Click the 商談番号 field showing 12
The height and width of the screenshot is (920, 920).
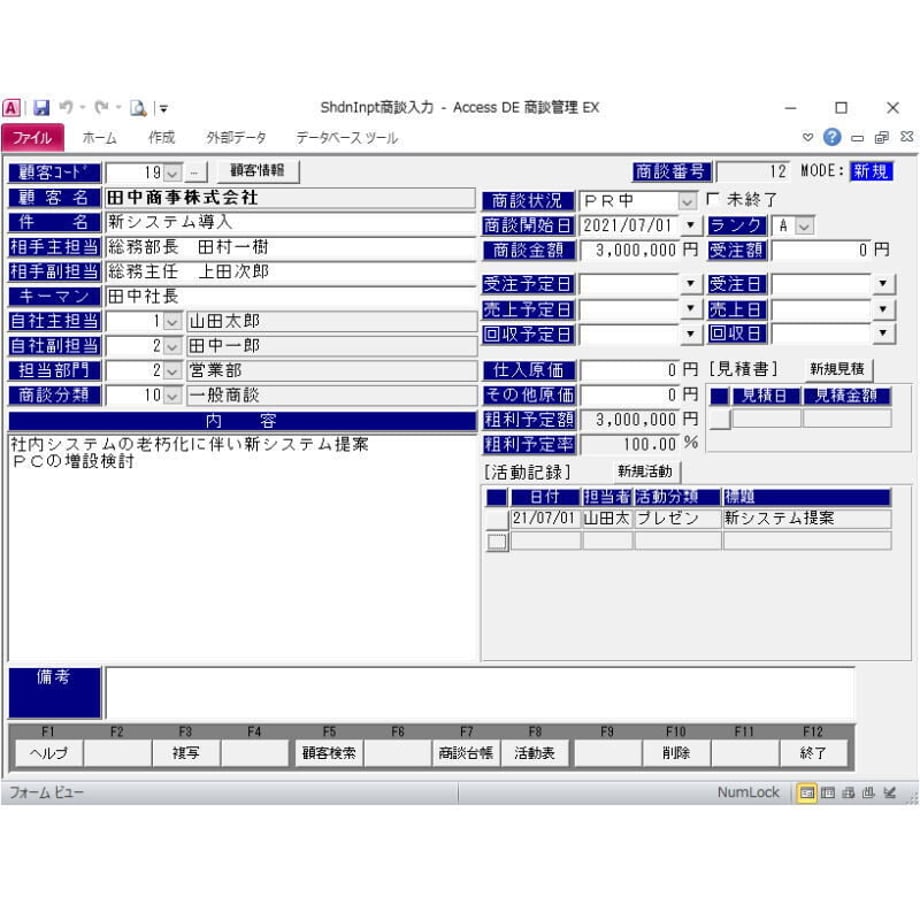(x=753, y=172)
